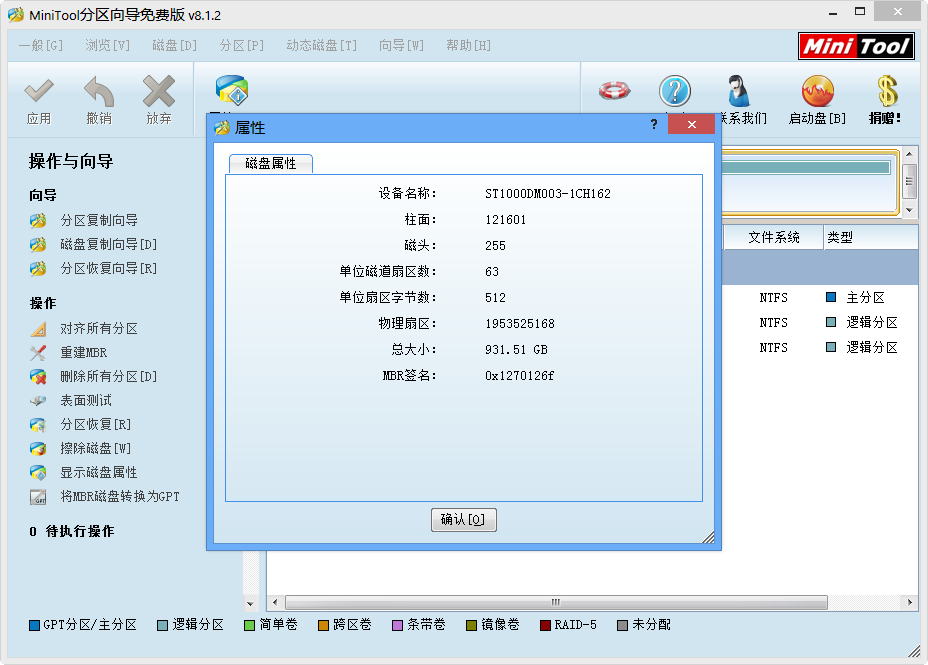Open the Dynamic Disk (动态磁盘[T]) menu
The width and height of the screenshot is (928, 665).
point(321,46)
